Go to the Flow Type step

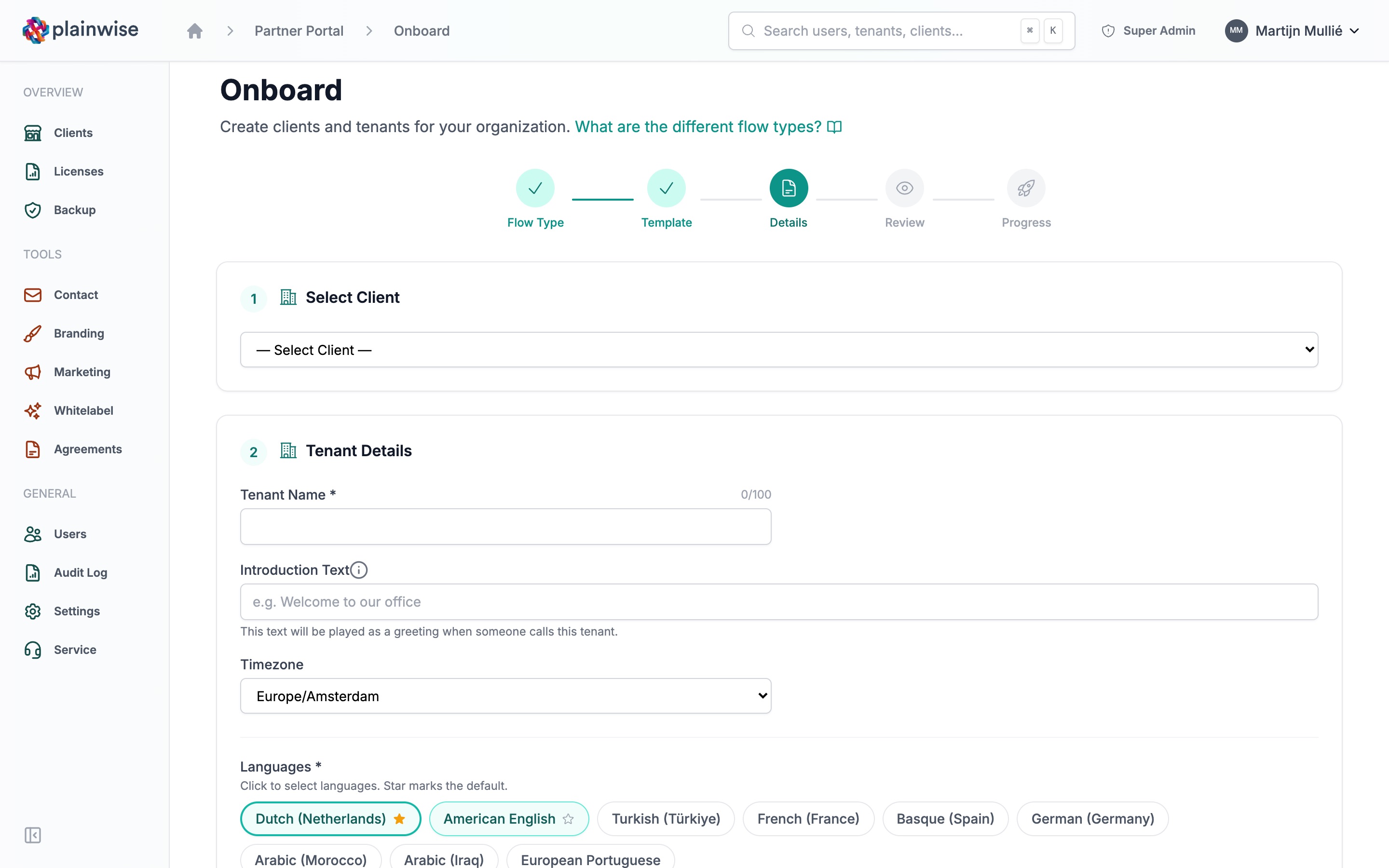[535, 199]
